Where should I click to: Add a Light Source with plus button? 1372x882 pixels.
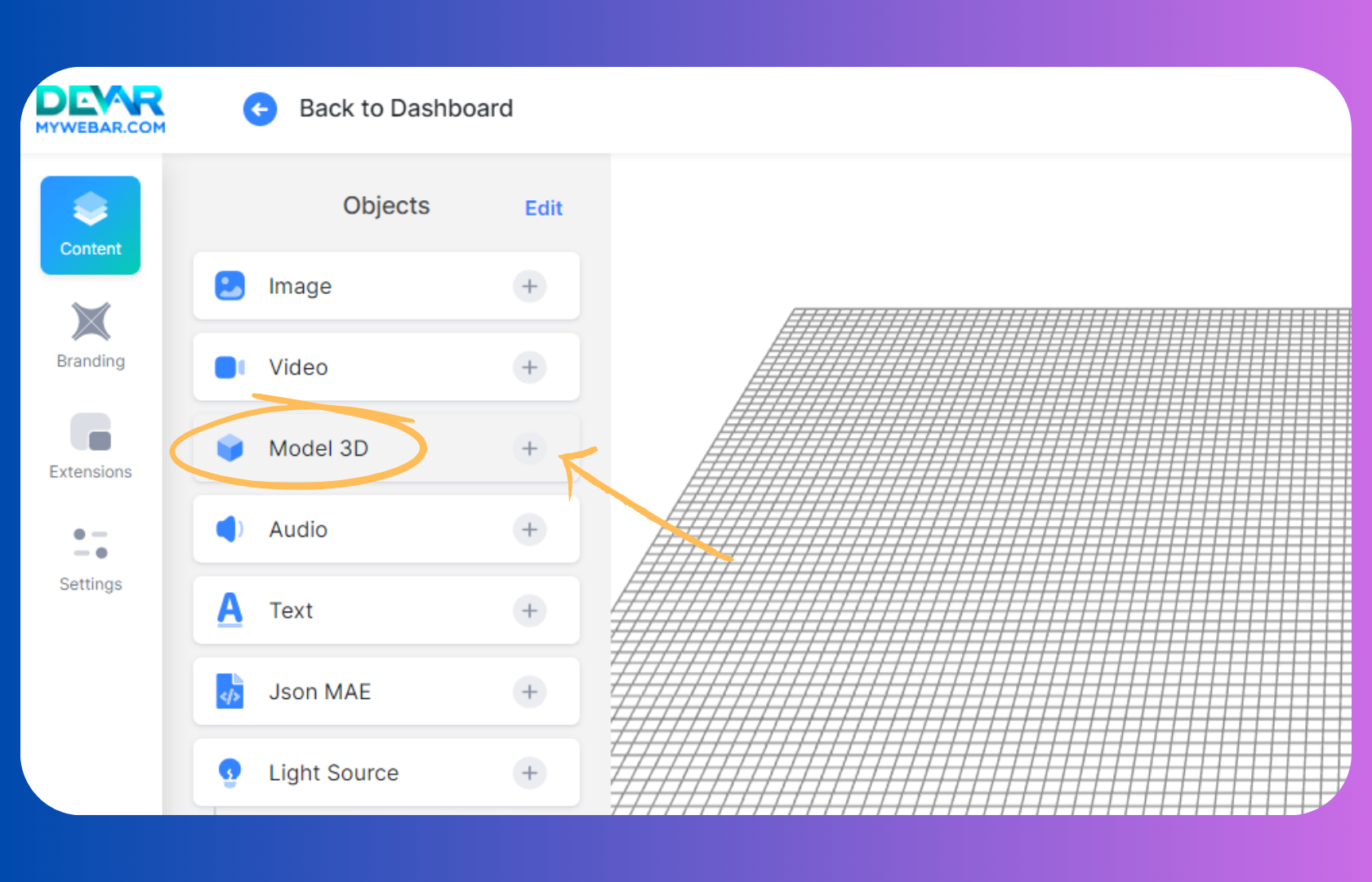pyautogui.click(x=530, y=773)
